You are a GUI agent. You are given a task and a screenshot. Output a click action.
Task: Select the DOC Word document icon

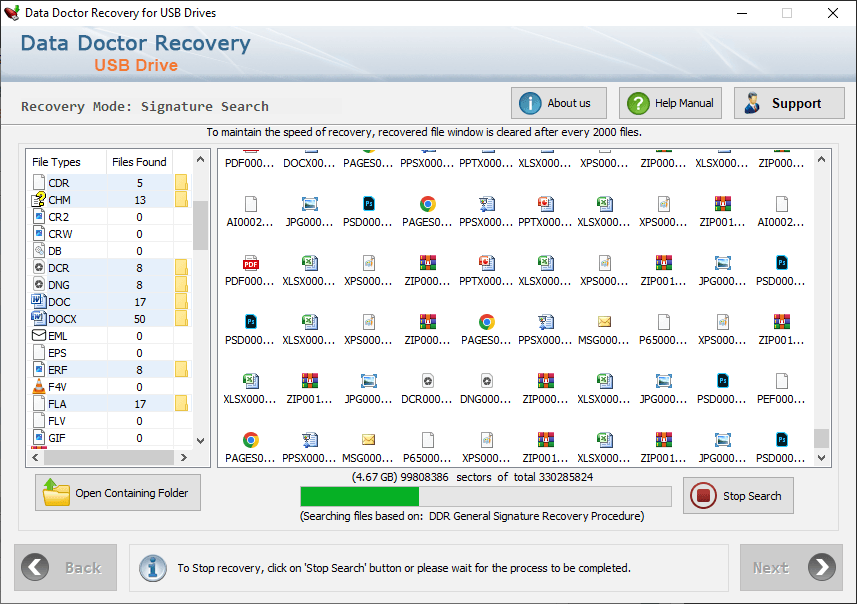[x=39, y=301]
